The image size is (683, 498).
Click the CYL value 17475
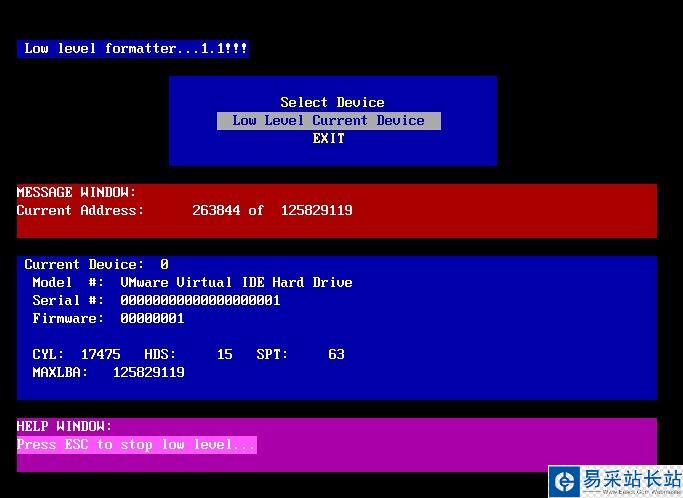(x=101, y=354)
